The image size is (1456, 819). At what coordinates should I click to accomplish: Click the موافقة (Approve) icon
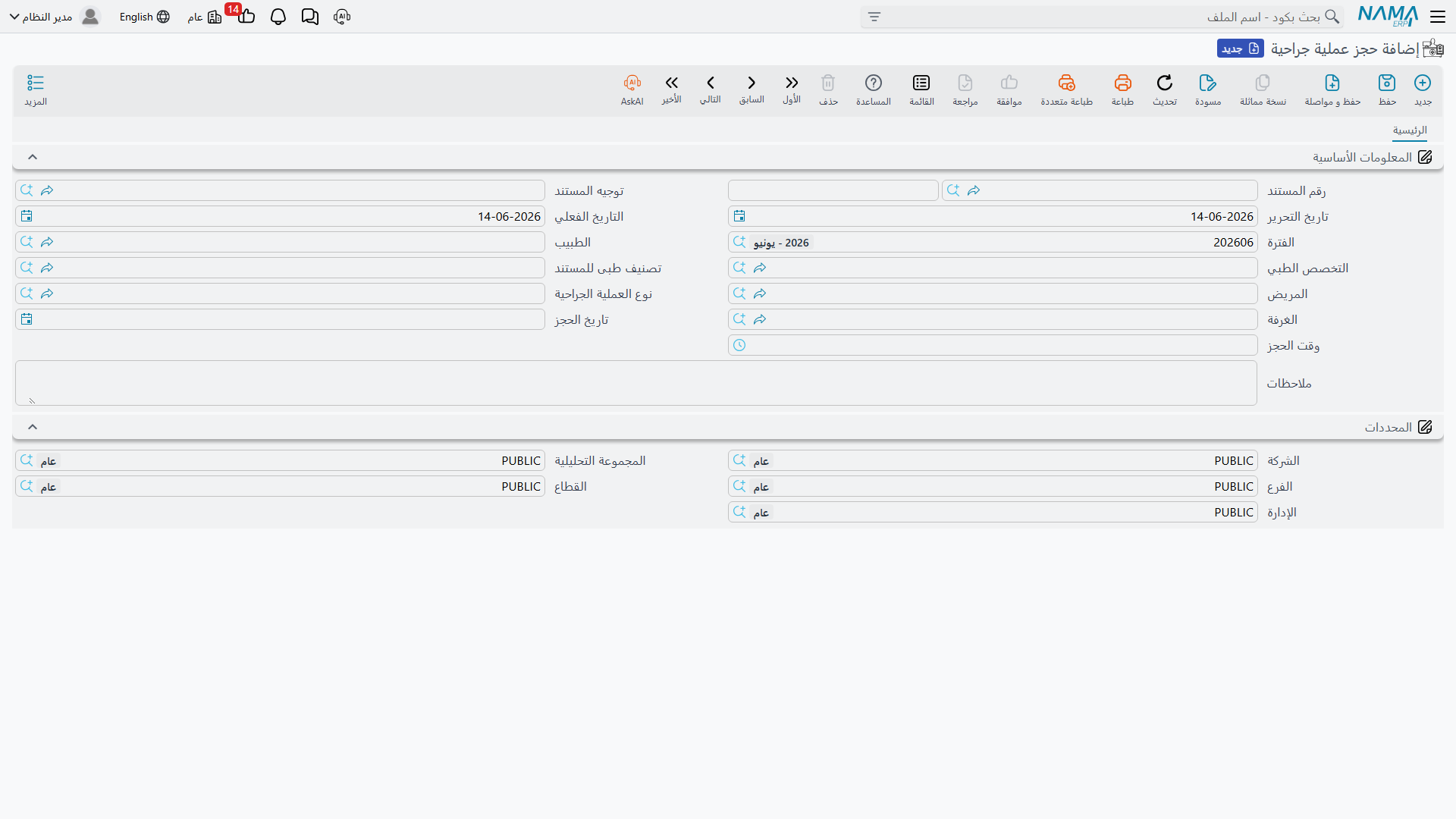(1009, 83)
